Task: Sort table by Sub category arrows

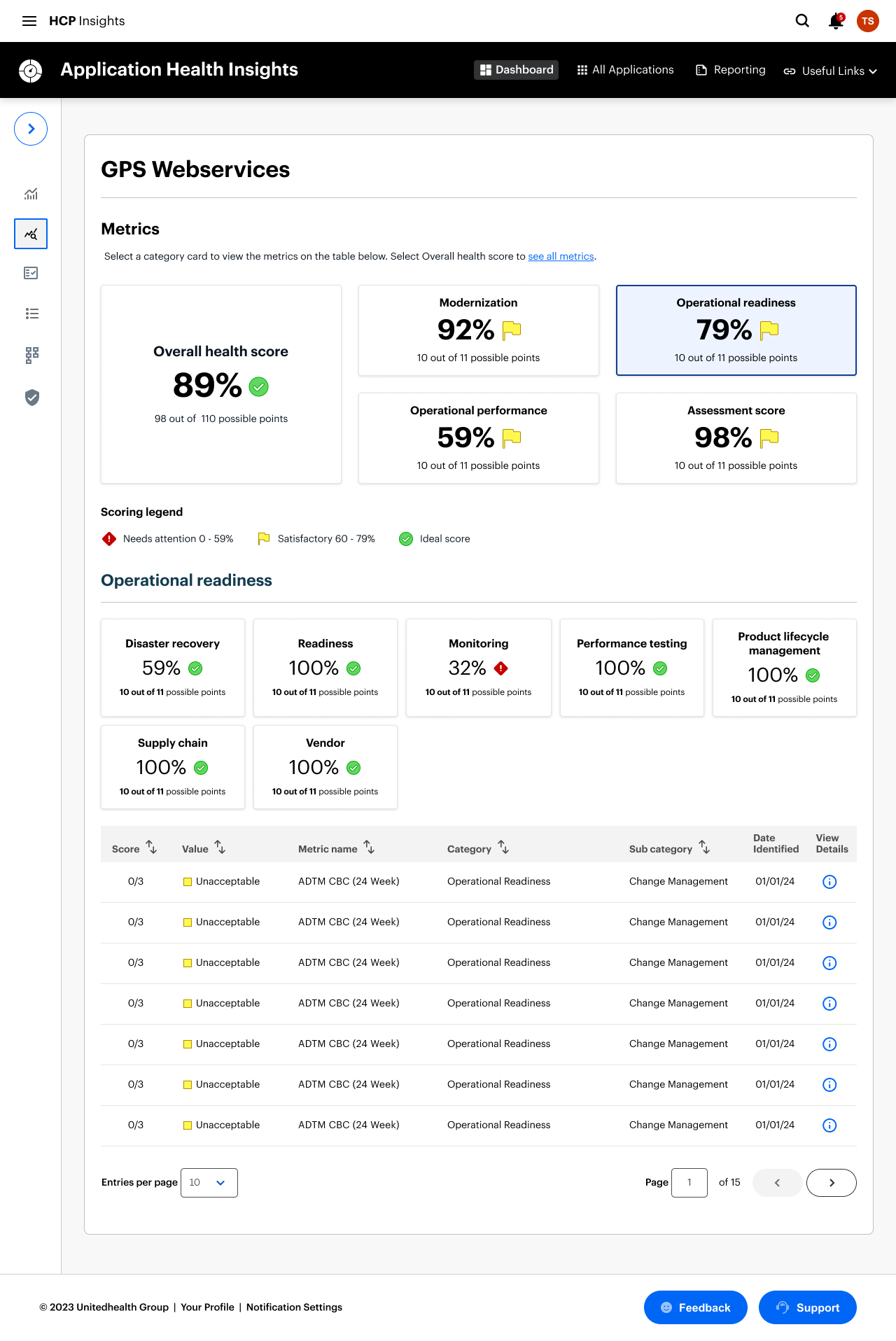Action: point(704,848)
